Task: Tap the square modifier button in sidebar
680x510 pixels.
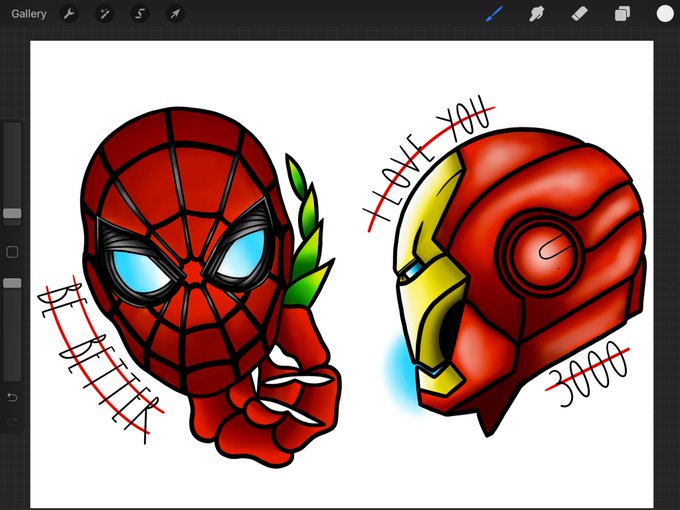Action: [x=12, y=252]
